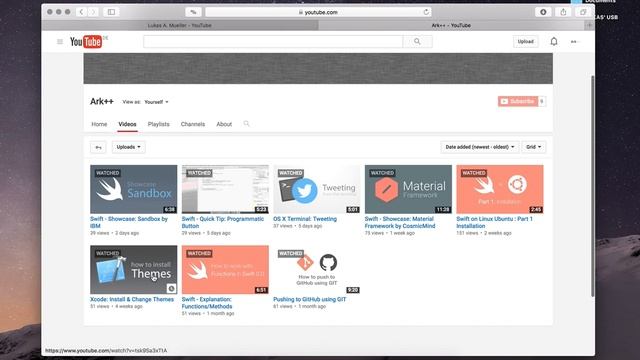Click the Upload button
The image size is (640, 360).
click(526, 42)
